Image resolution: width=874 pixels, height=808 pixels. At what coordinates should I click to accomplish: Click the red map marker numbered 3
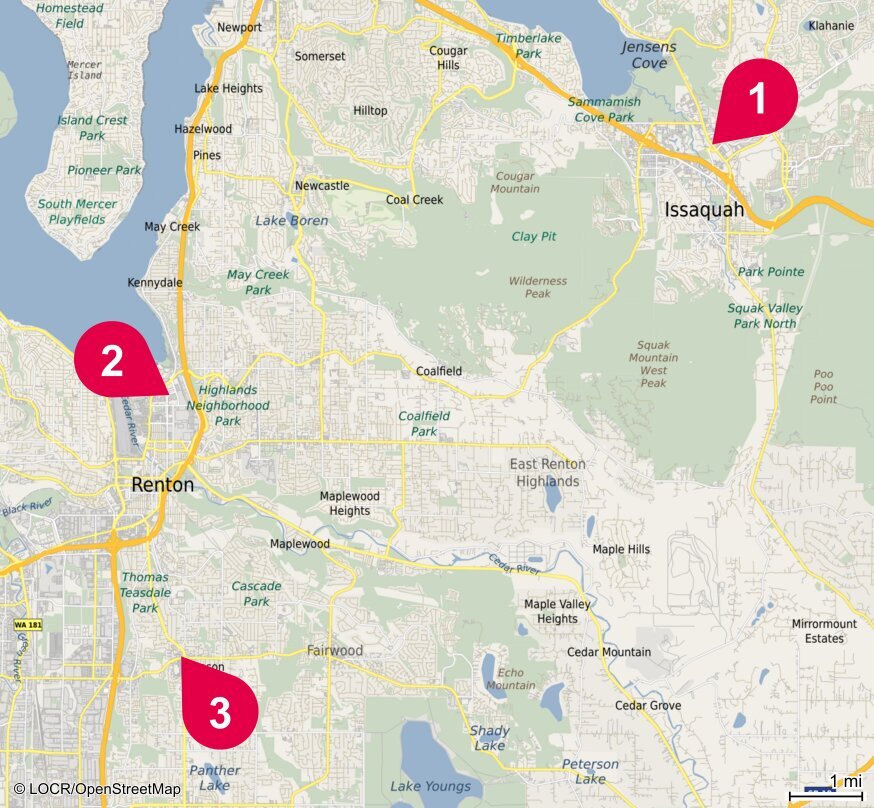pyautogui.click(x=220, y=704)
